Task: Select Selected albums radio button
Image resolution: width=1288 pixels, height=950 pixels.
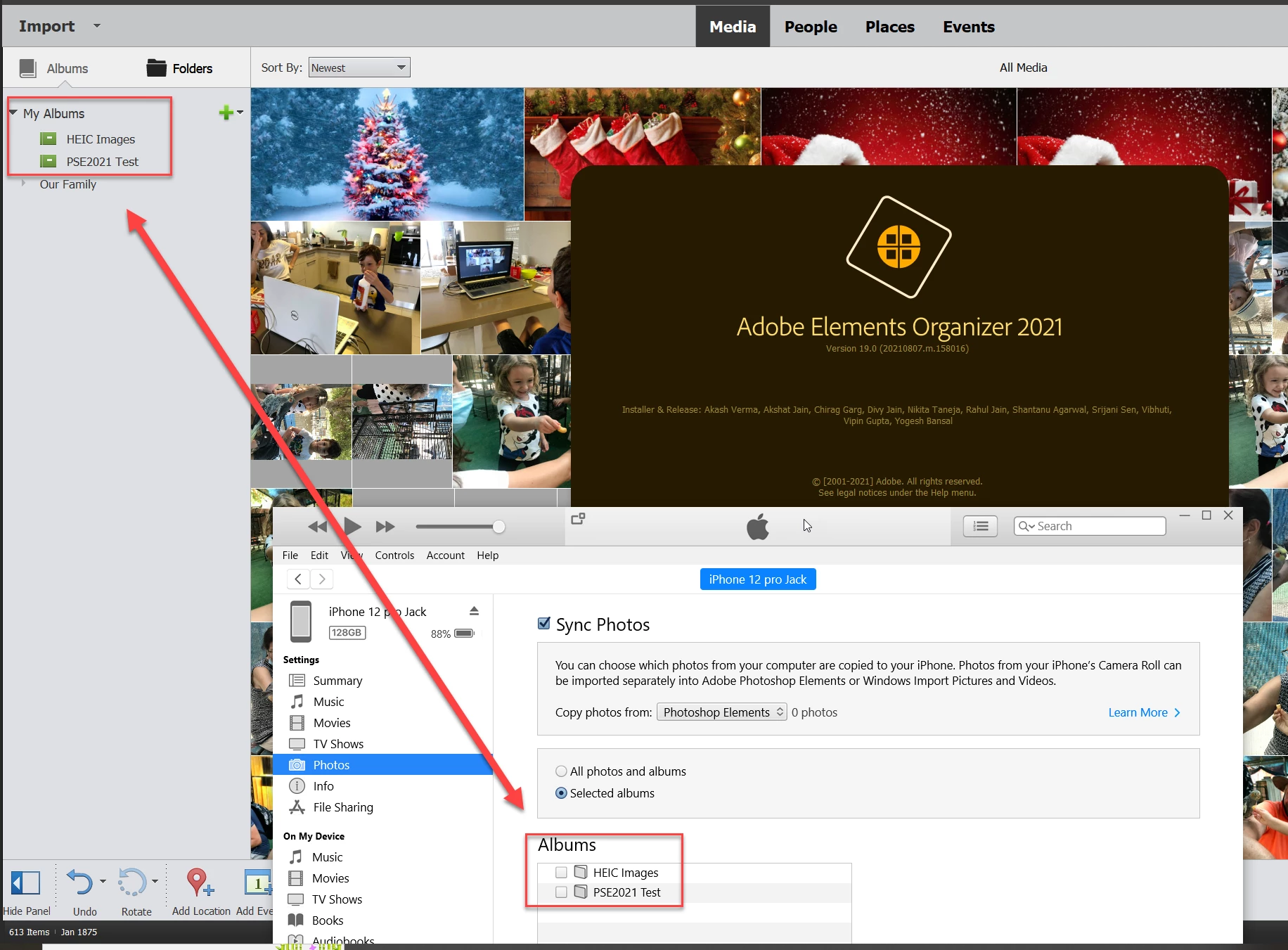Action: (x=561, y=793)
